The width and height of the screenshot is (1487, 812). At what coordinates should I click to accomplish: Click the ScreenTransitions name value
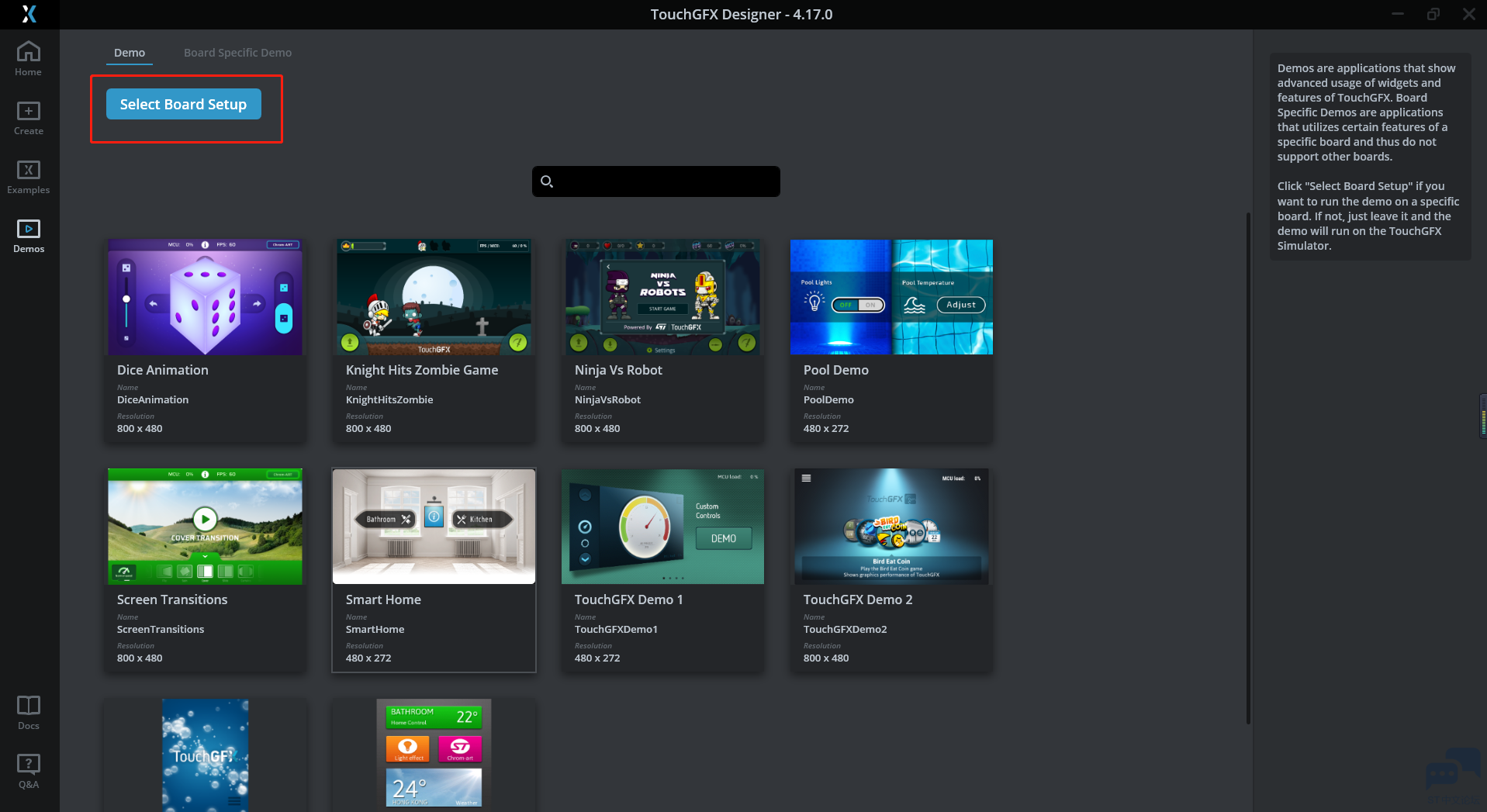(161, 629)
